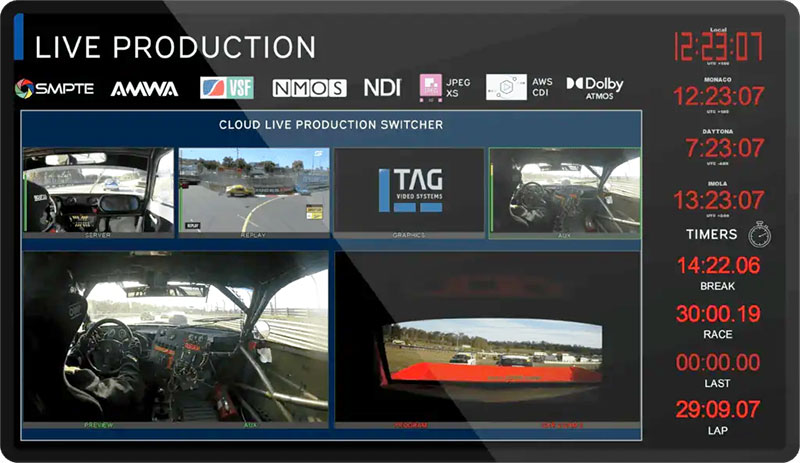Viewport: 800px width, 463px height.
Task: Click the REPLAY label under second tile
Action: 253,235
